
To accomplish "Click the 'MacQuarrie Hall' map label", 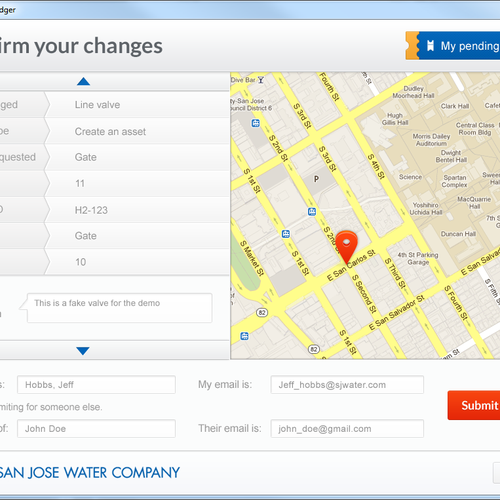I will (474, 202).
